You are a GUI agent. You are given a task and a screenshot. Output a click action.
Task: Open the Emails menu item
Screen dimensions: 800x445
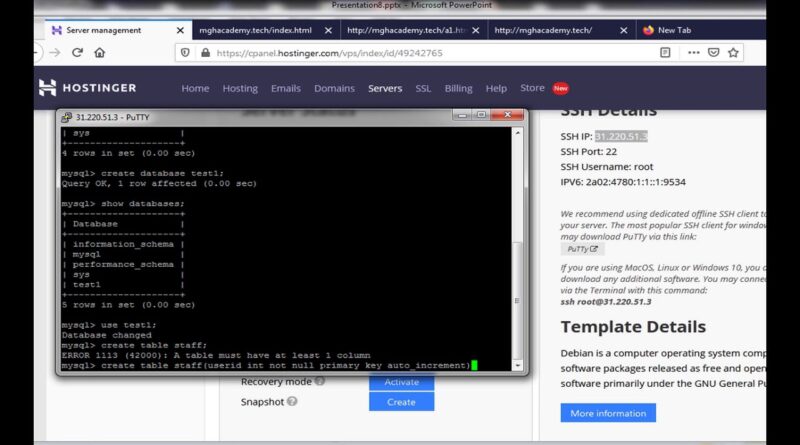286,88
